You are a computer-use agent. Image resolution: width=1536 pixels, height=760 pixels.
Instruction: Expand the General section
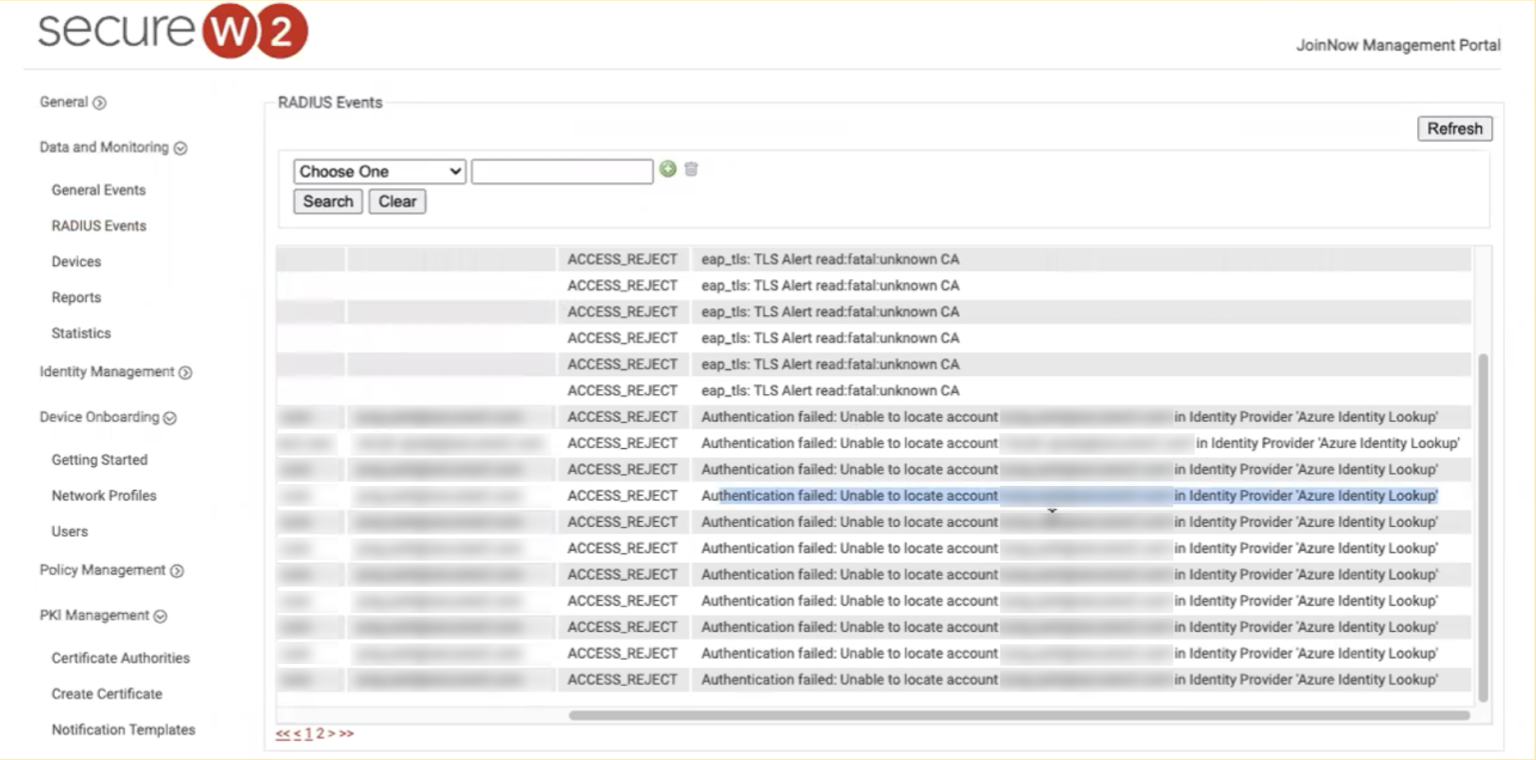[x=97, y=101]
